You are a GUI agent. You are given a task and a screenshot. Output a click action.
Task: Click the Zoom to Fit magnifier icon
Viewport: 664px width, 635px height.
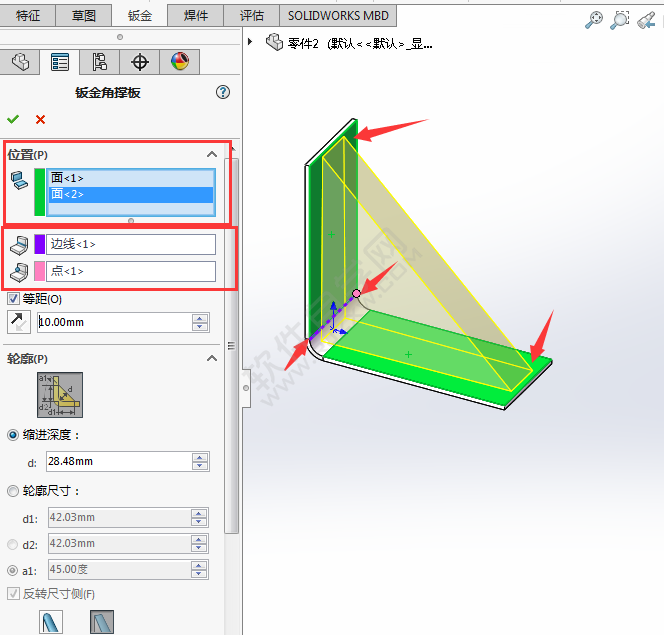tap(594, 19)
